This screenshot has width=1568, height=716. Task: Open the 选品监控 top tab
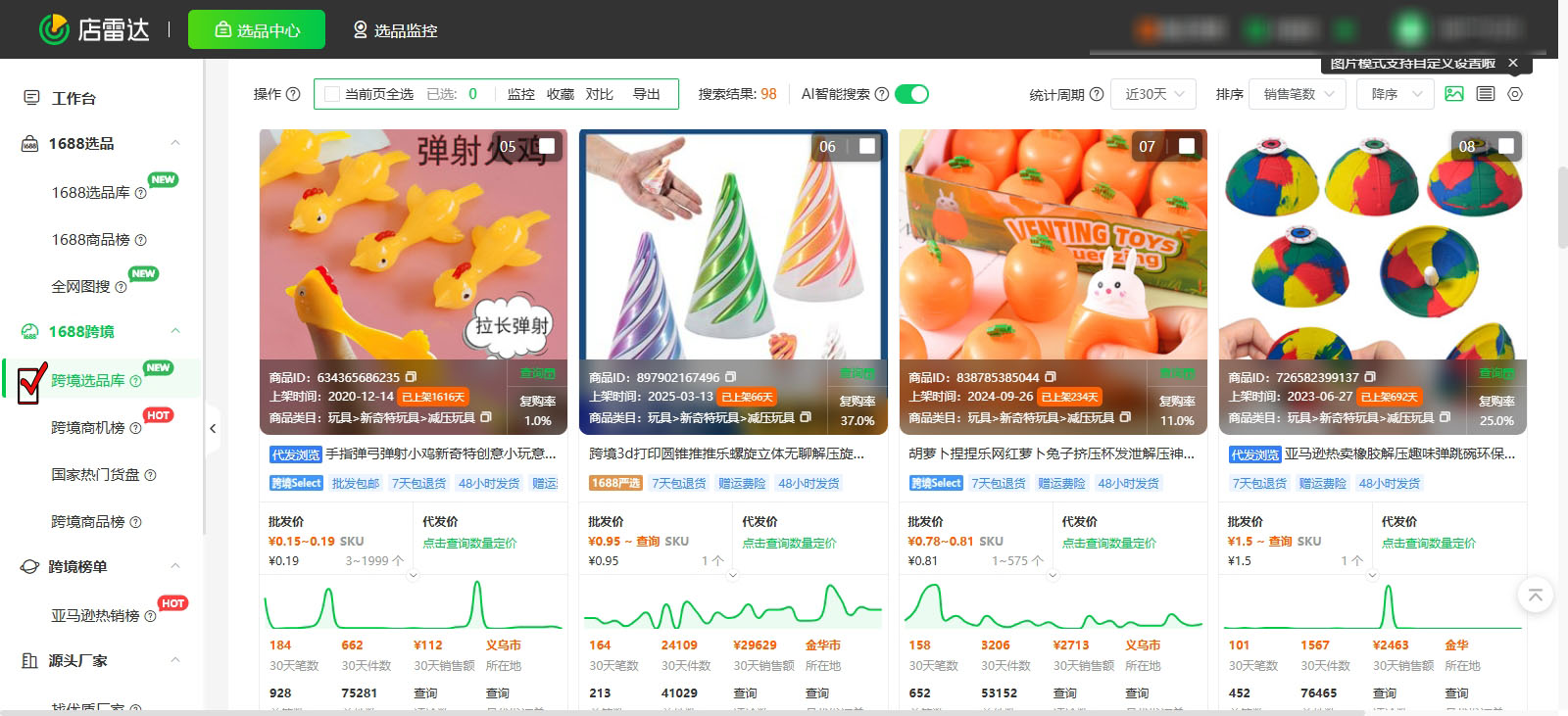coord(395,30)
